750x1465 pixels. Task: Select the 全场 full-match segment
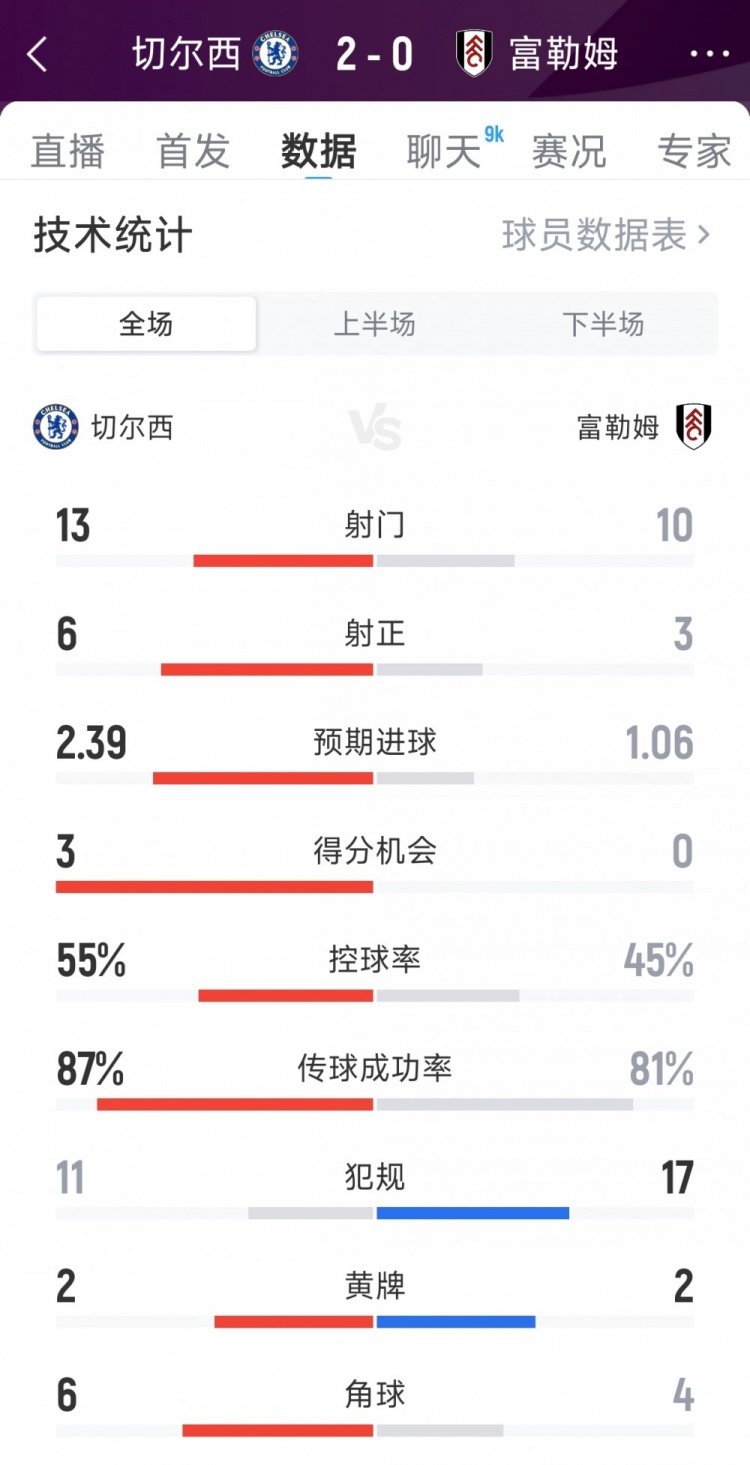click(146, 324)
